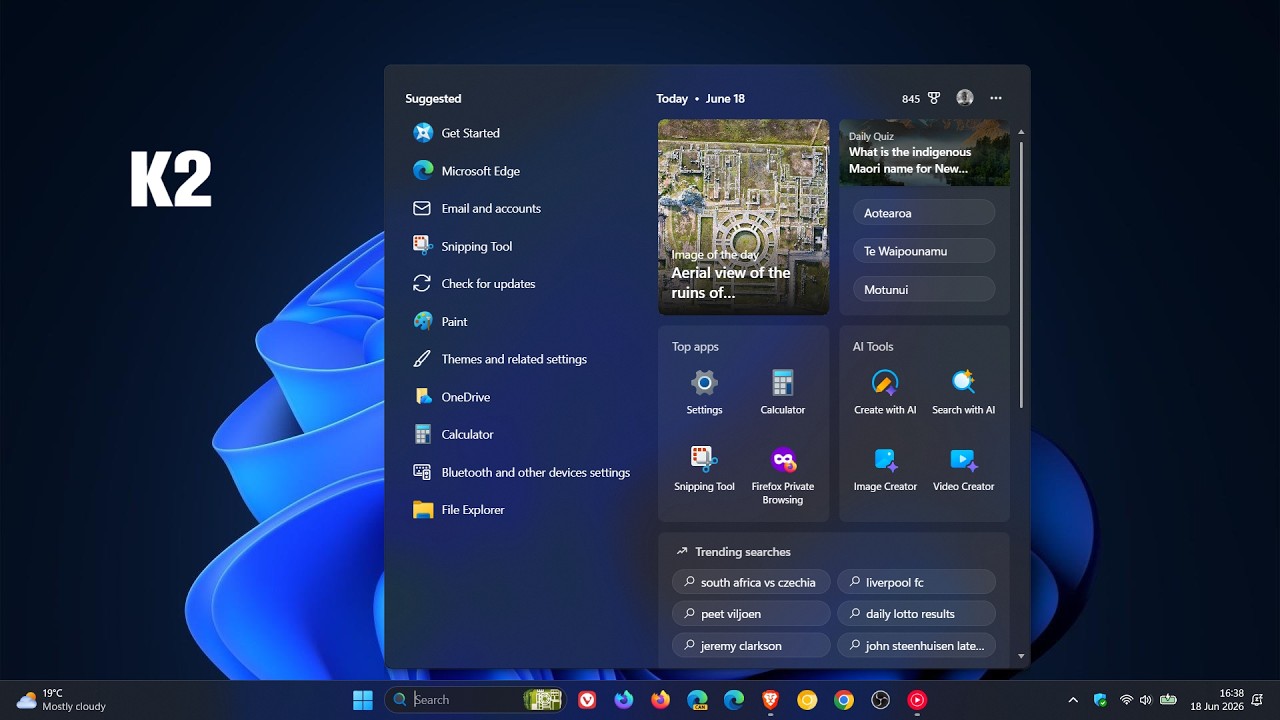
Task: Search trending topic south africa vs czechia
Action: coord(751,582)
